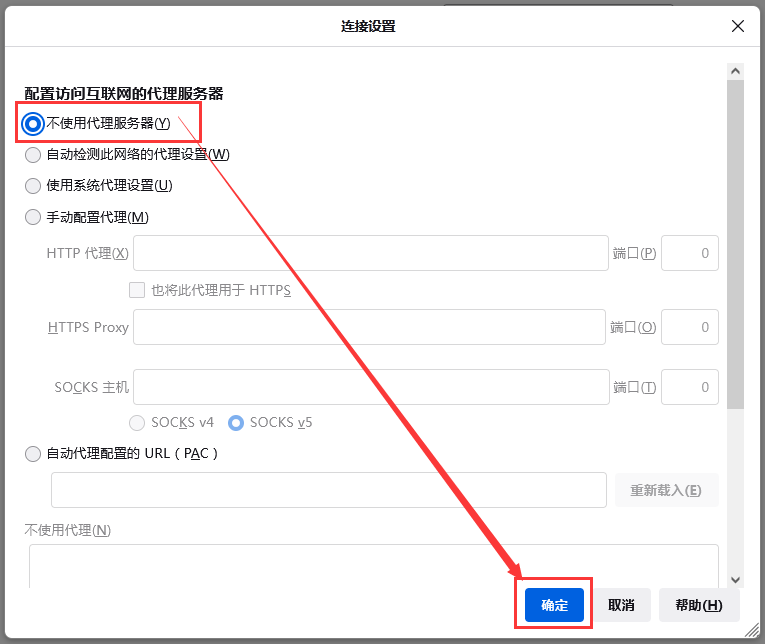Click the scrollbar down arrow
This screenshot has width=765, height=644.
click(x=735, y=580)
